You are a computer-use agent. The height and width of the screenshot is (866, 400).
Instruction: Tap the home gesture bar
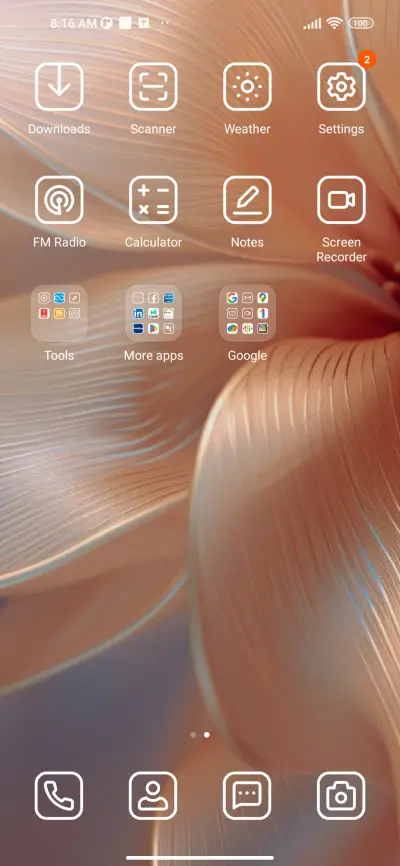[200, 858]
